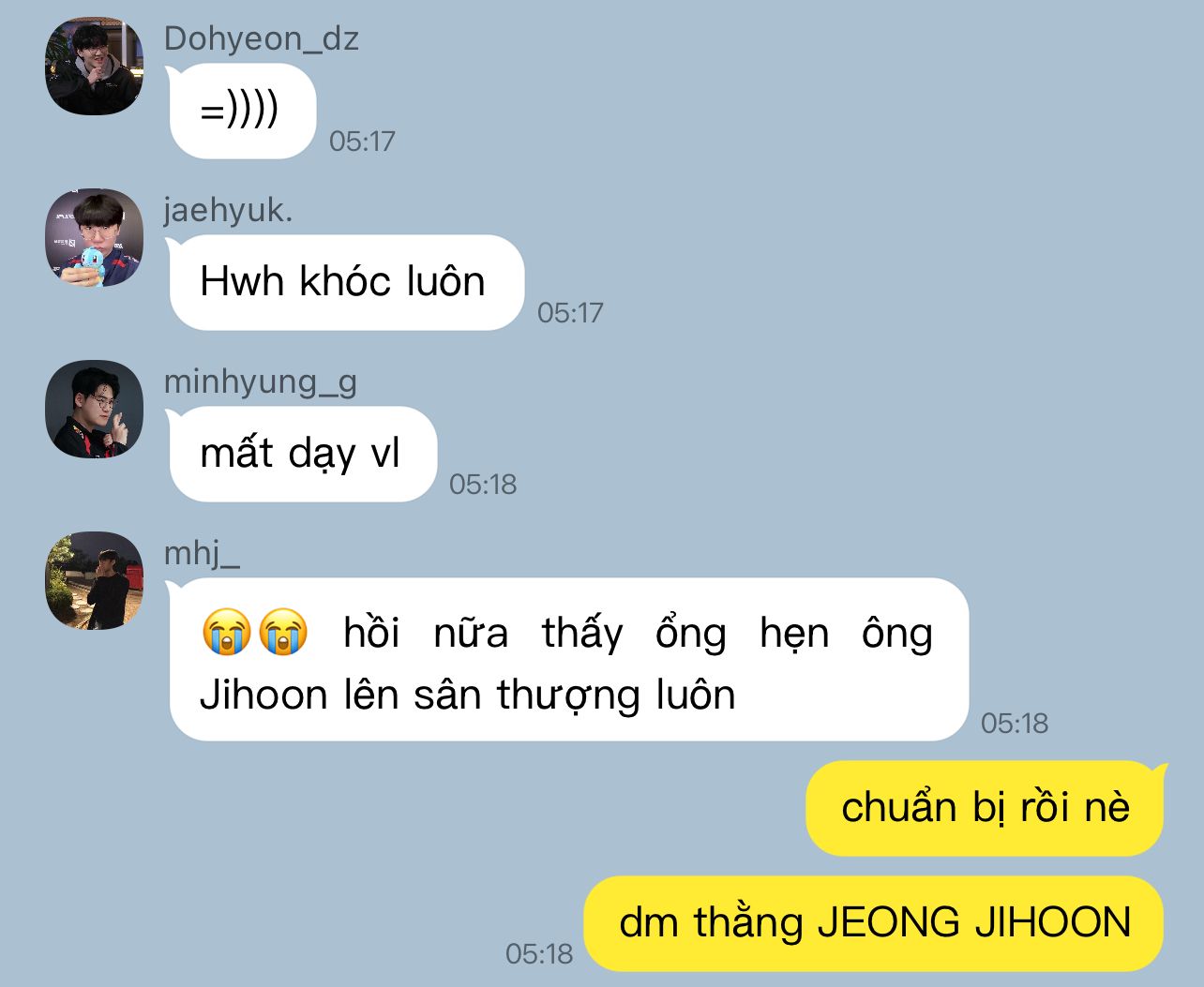The image size is (1204, 987).
Task: Click the 05:17 timestamp beside "=))))"
Action: [362, 142]
